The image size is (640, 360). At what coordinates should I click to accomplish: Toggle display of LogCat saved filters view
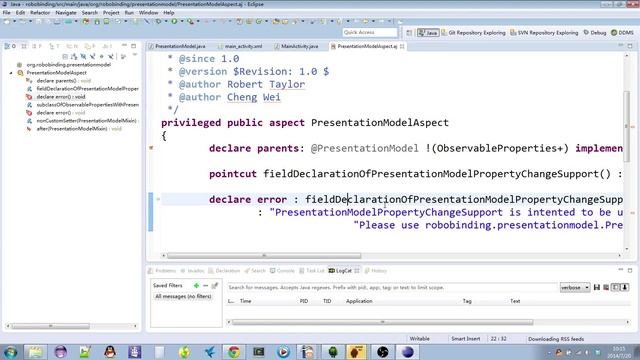[615, 287]
